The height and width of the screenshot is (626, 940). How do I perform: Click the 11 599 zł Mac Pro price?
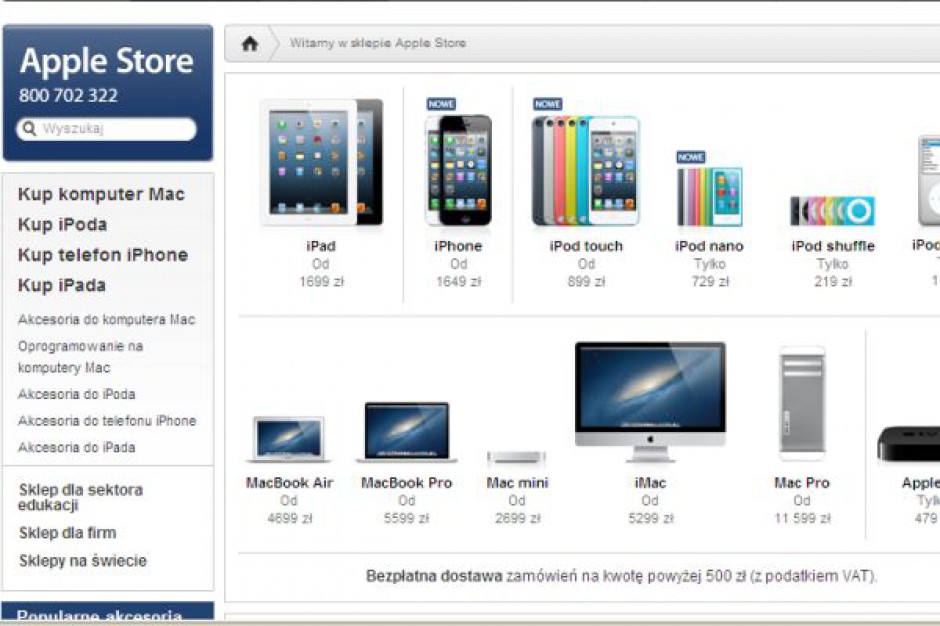[x=802, y=519]
